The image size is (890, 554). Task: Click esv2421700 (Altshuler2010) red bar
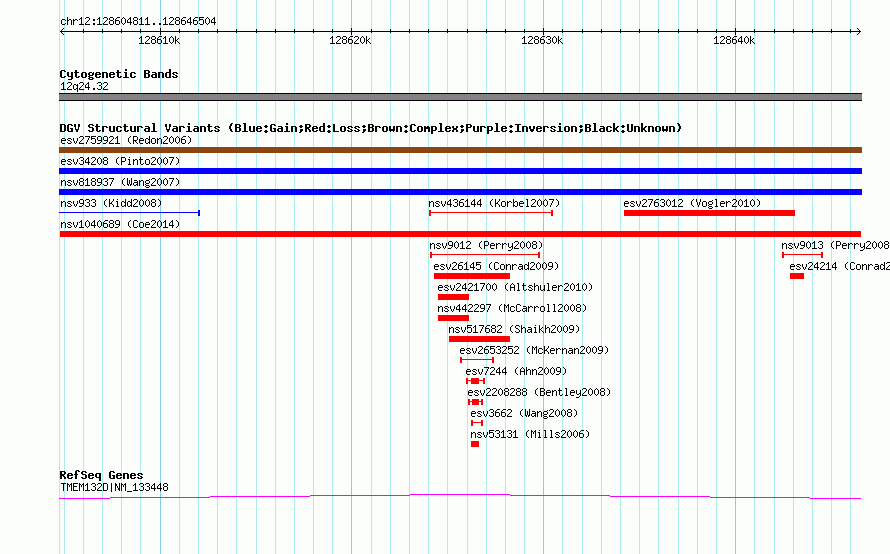click(453, 297)
